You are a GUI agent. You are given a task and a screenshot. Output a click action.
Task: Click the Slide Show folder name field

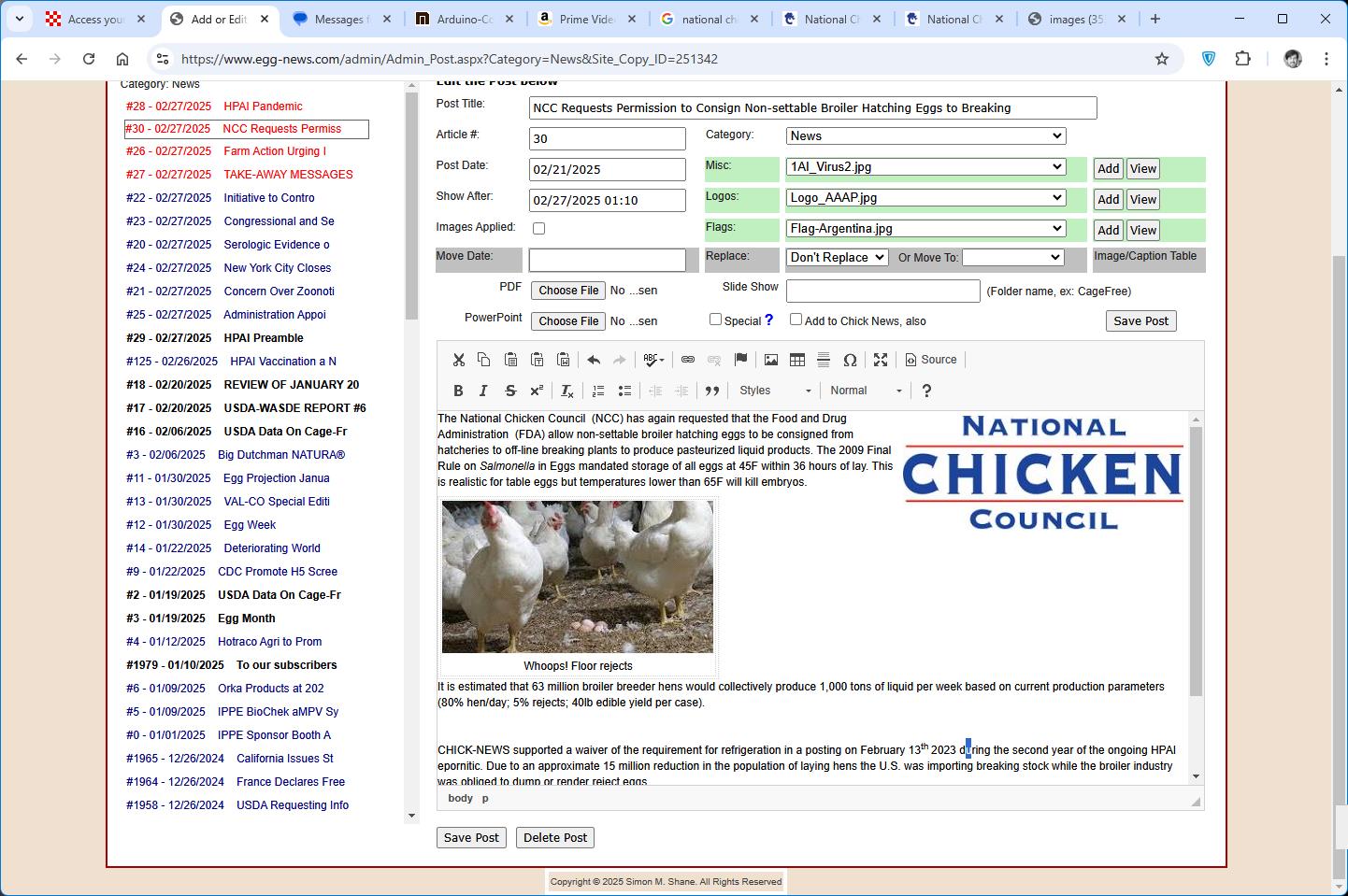tap(883, 291)
